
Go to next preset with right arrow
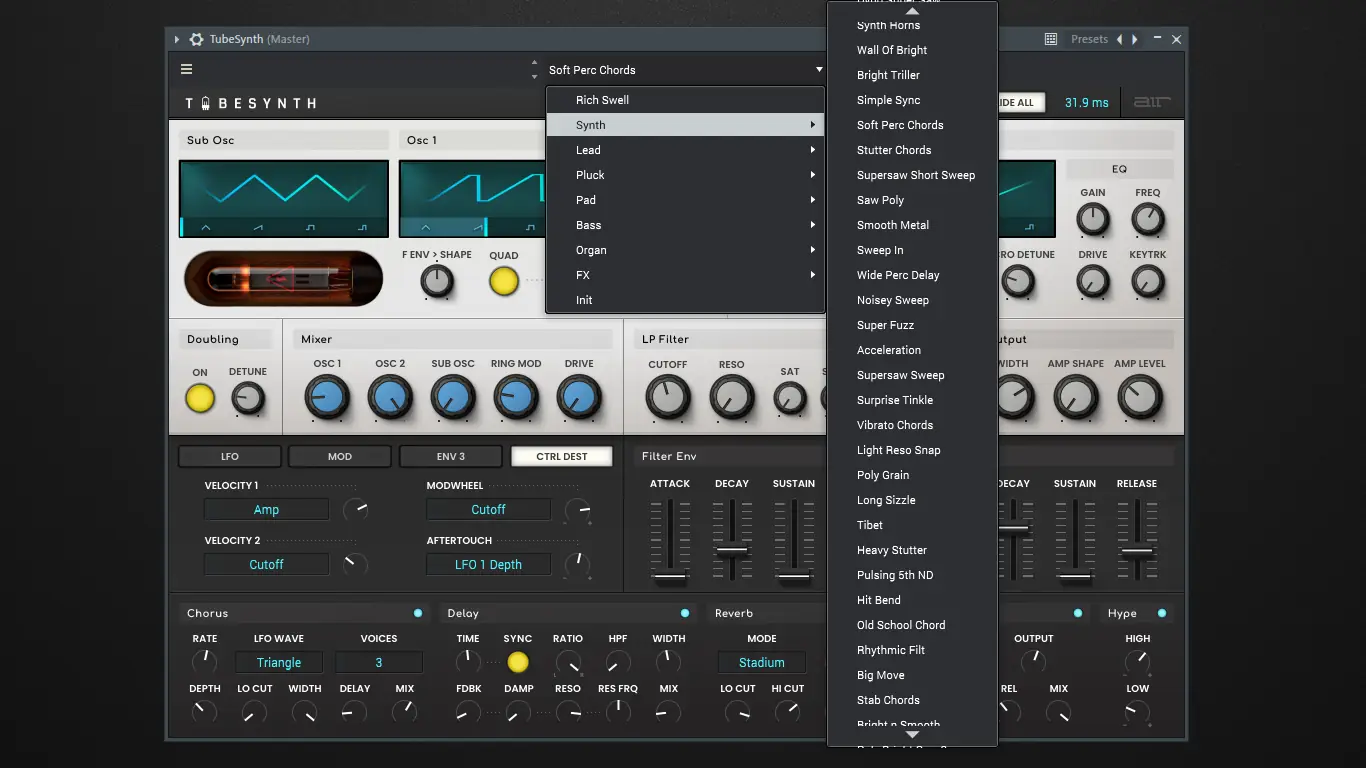pyautogui.click(x=1134, y=39)
